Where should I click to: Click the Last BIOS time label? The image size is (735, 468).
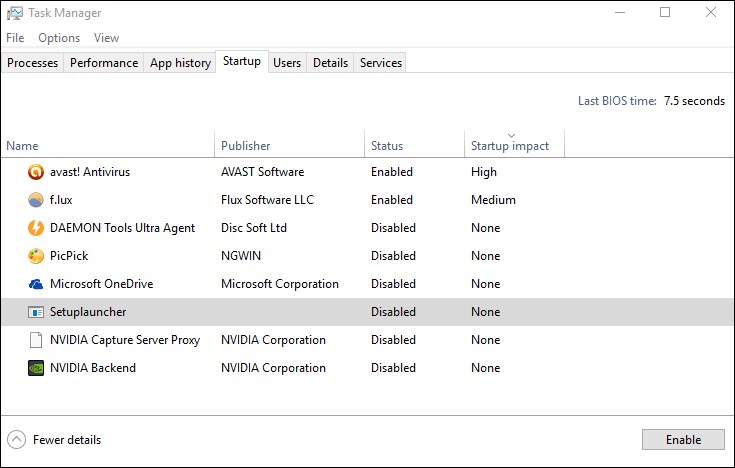[x=617, y=101]
